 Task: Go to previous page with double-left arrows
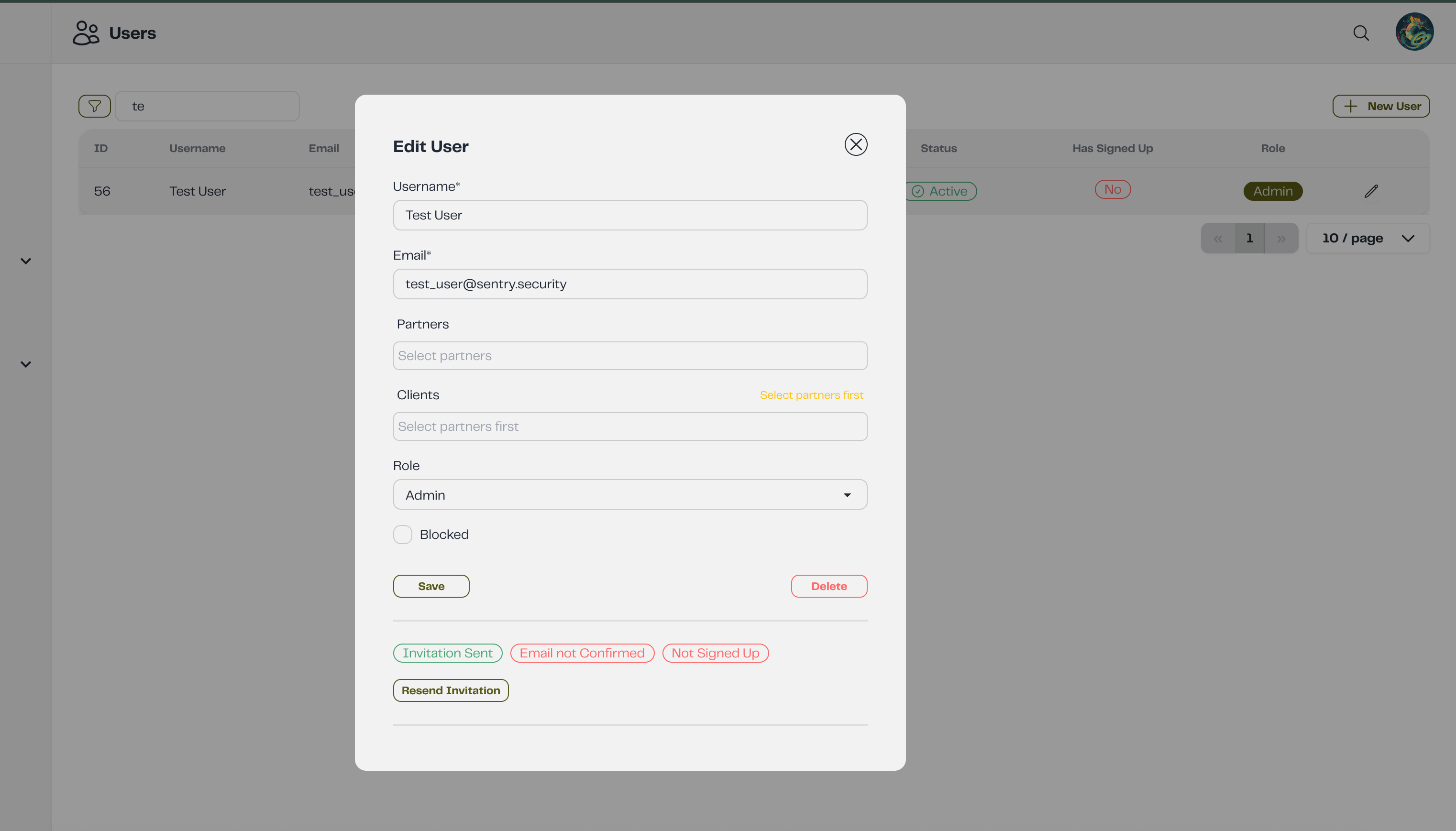[1217, 239]
